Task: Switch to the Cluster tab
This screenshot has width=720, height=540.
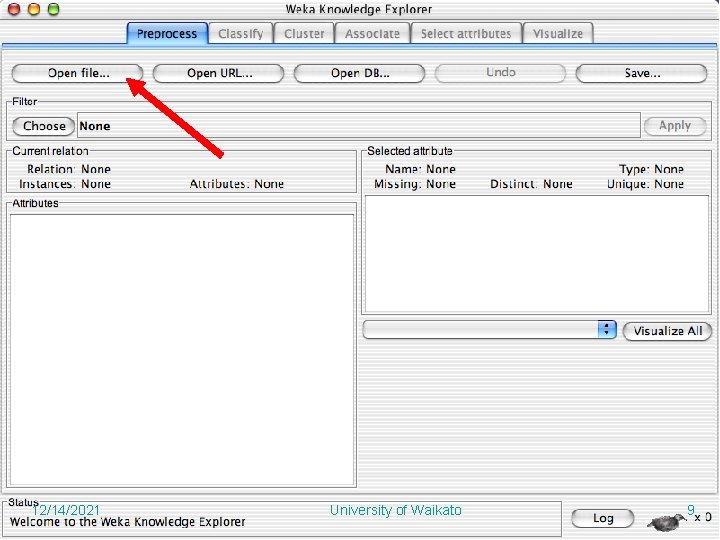Action: [304, 34]
